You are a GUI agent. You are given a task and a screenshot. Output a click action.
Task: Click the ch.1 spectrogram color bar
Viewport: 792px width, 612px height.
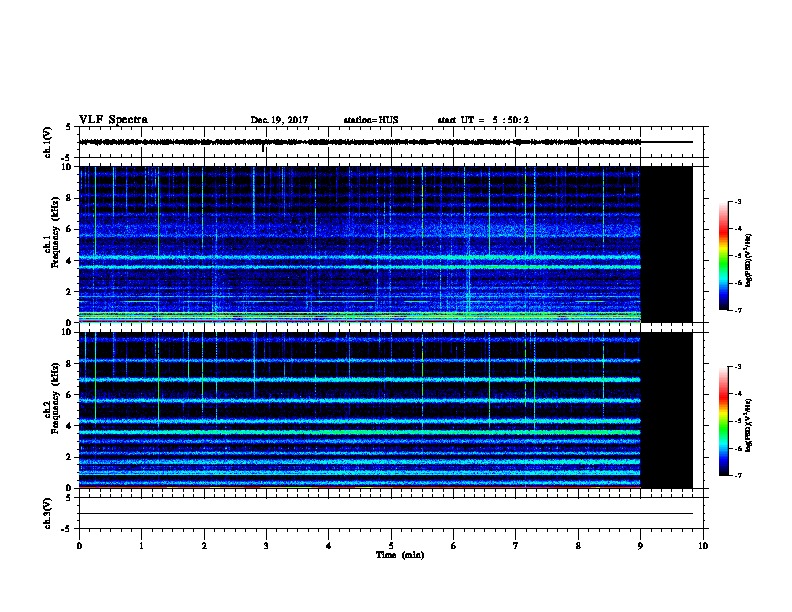click(x=723, y=256)
